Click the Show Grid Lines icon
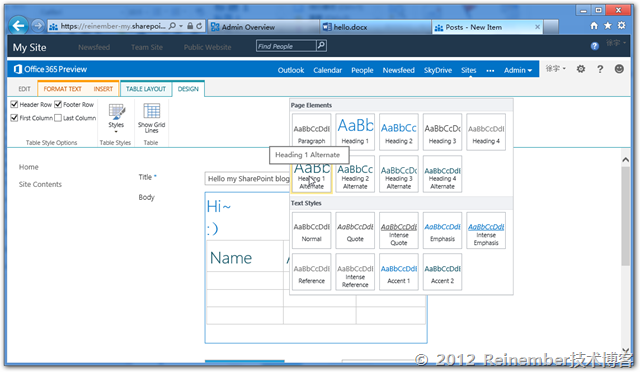Image resolution: width=640 pixels, height=372 pixels. (151, 111)
